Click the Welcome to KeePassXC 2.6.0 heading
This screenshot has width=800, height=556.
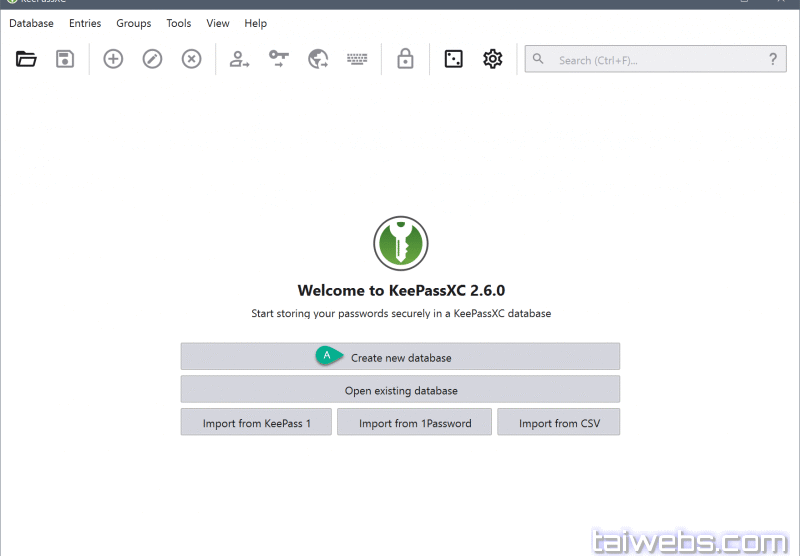(x=401, y=291)
